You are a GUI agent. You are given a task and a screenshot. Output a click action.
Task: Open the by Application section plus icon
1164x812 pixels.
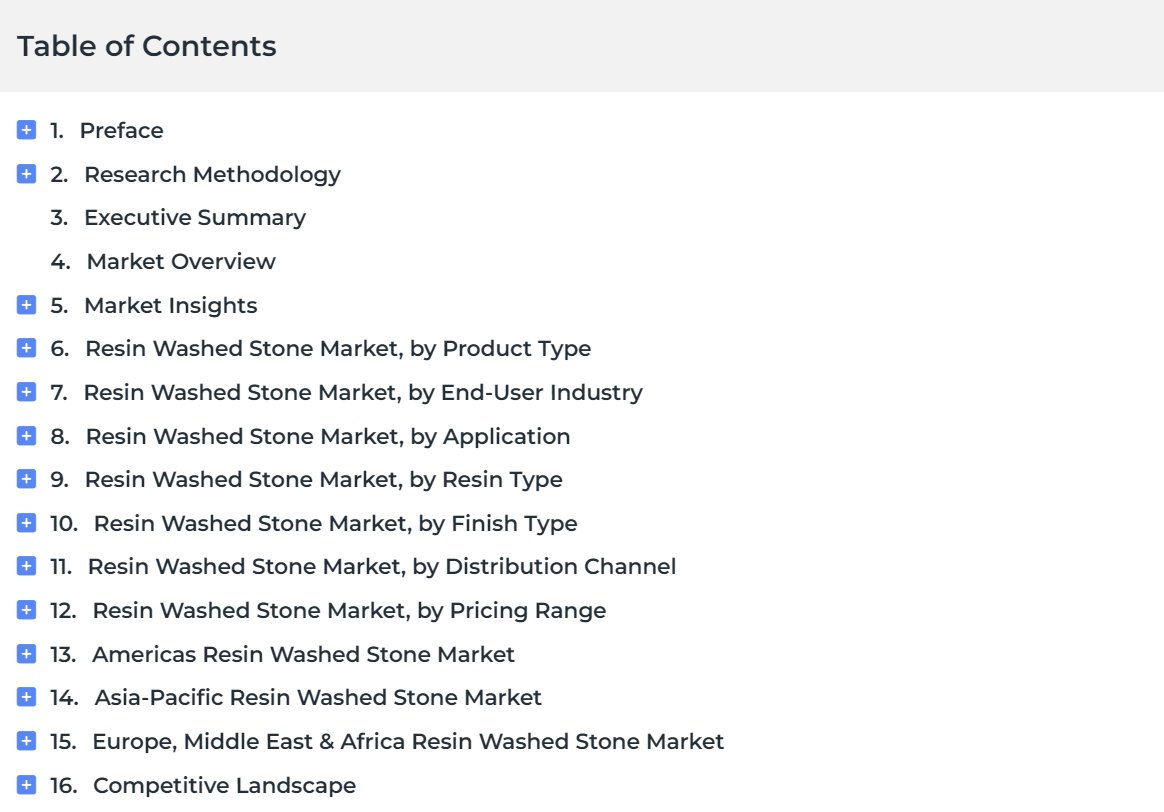(26, 436)
